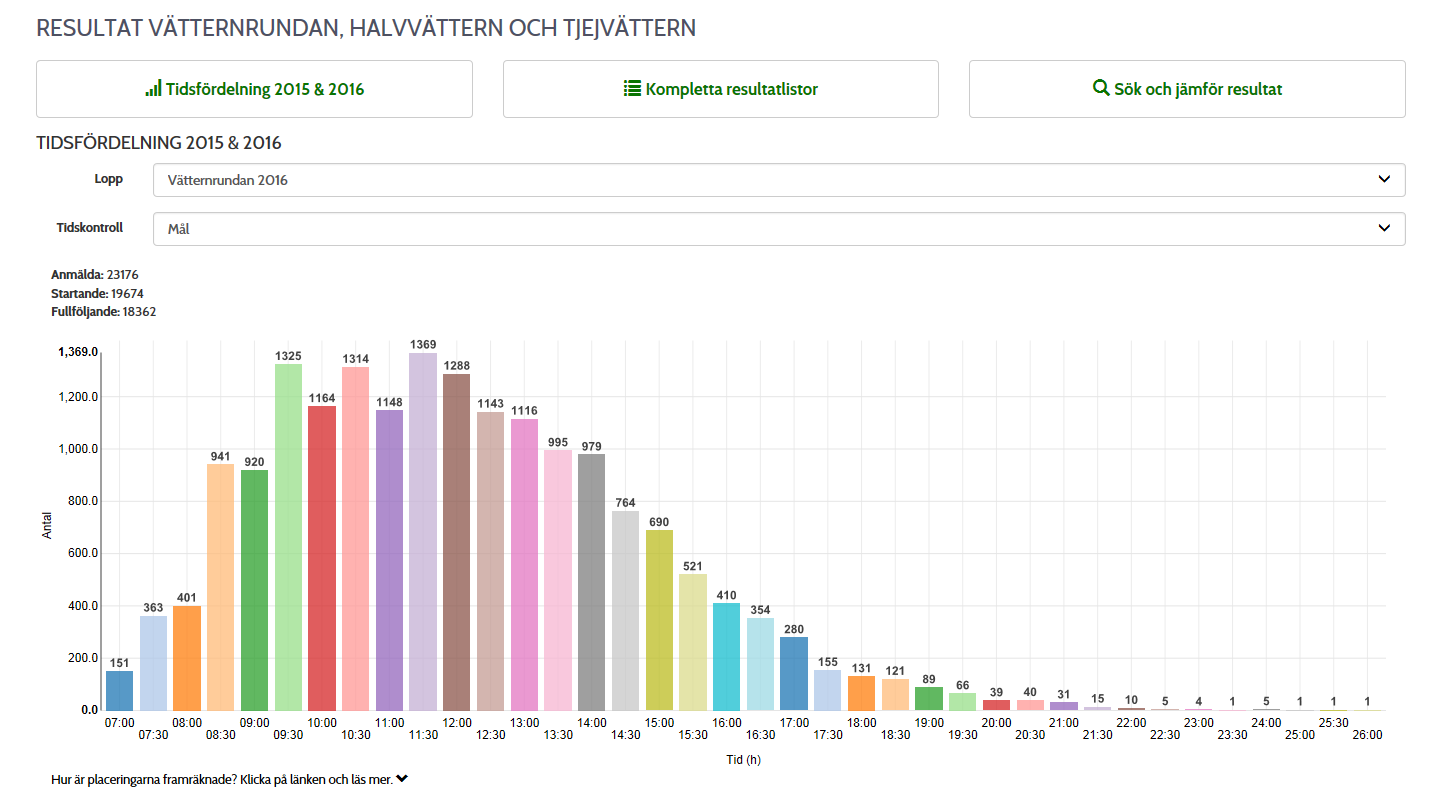Viewport: 1453px width, 800px height.
Task: Click the list icon beside Kompletta resultatlistor
Action: pyautogui.click(x=632, y=88)
